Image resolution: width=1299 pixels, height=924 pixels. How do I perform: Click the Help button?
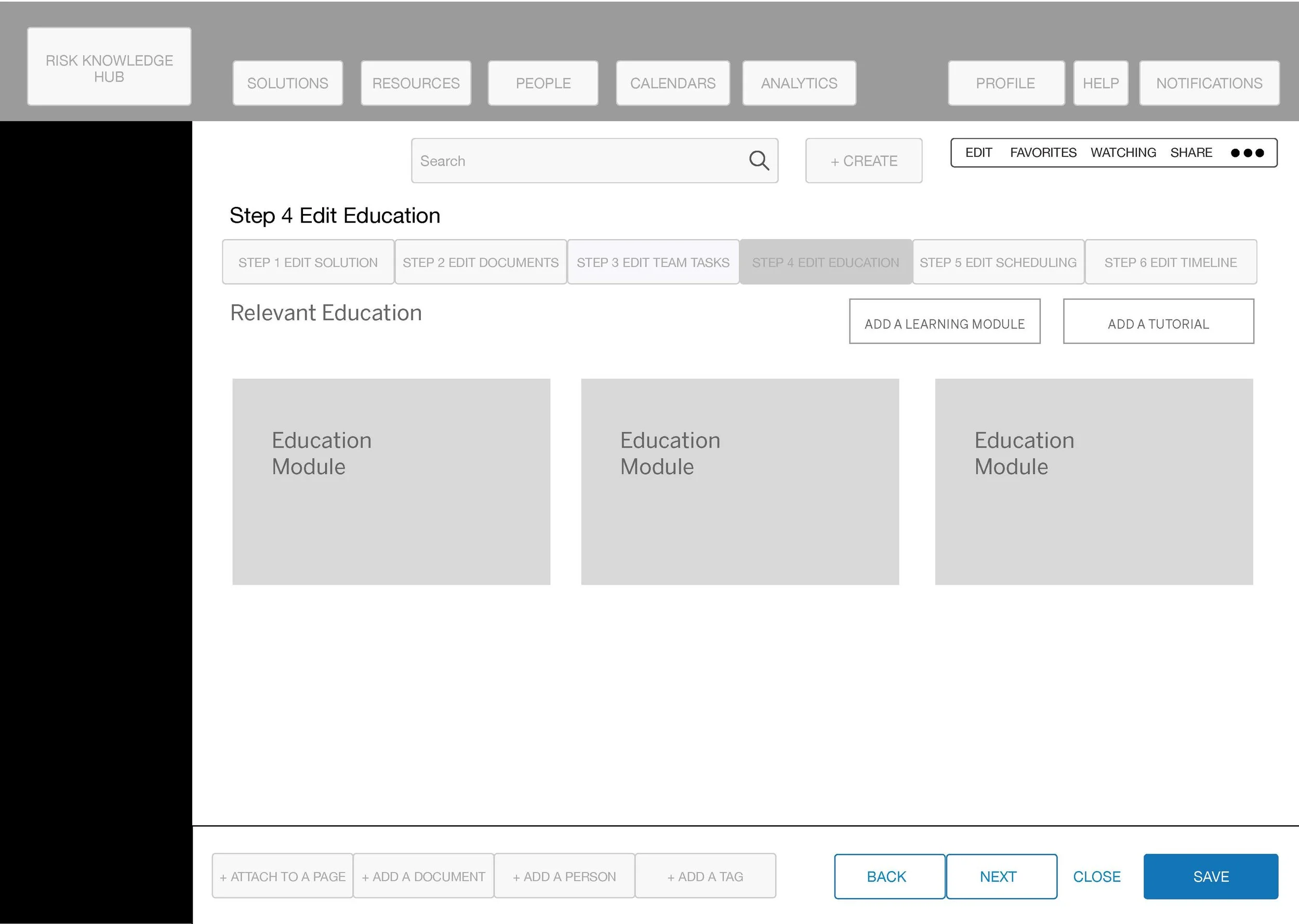click(1101, 83)
